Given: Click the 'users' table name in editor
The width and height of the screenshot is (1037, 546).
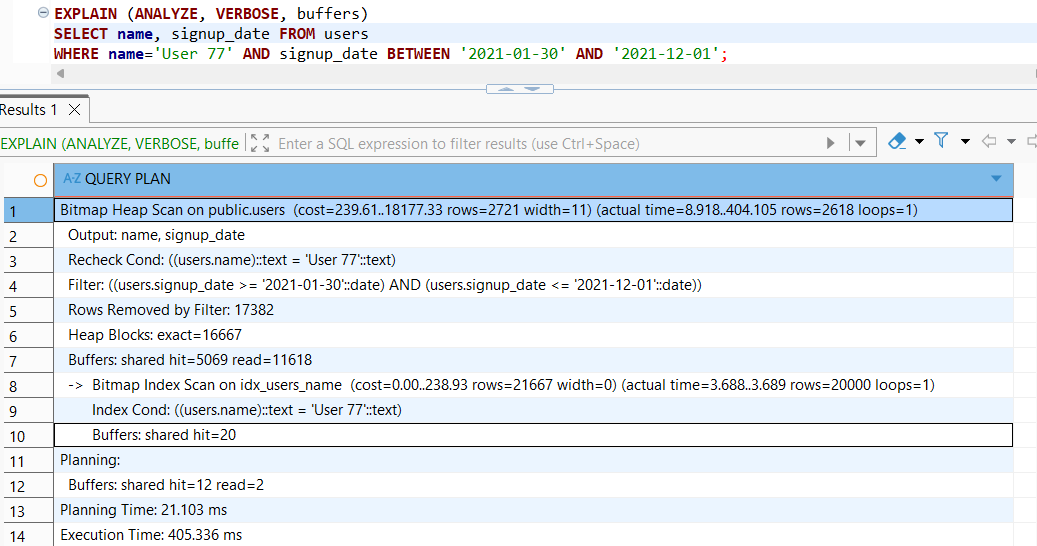Looking at the screenshot, I should (x=346, y=34).
